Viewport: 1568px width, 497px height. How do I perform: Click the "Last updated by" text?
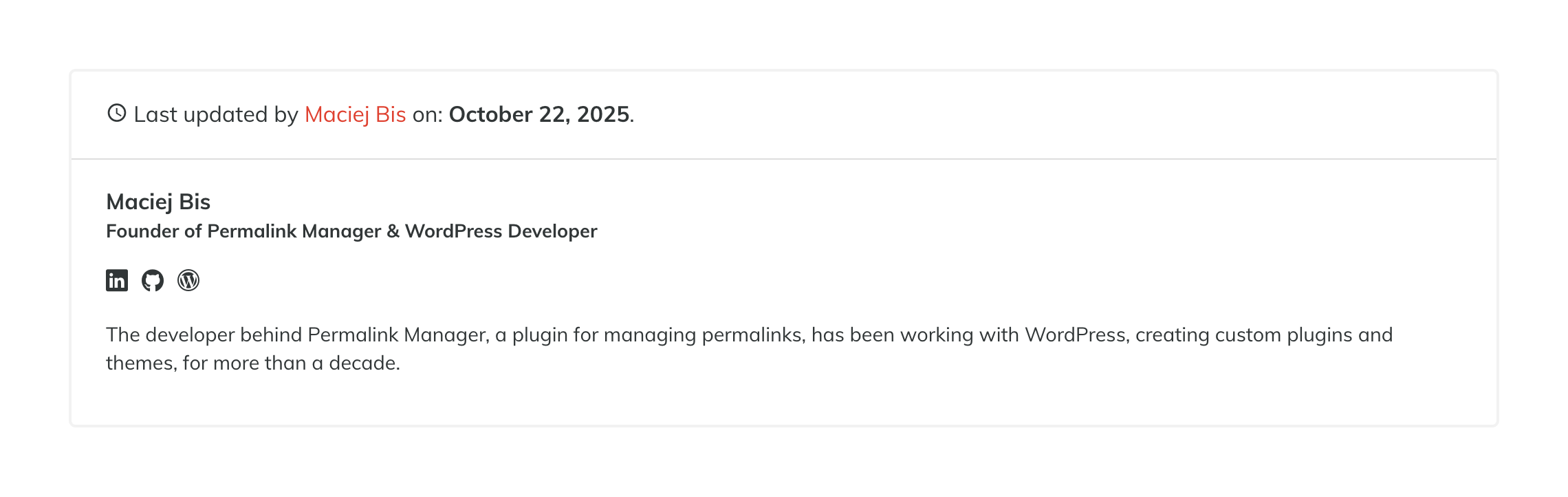(x=216, y=114)
